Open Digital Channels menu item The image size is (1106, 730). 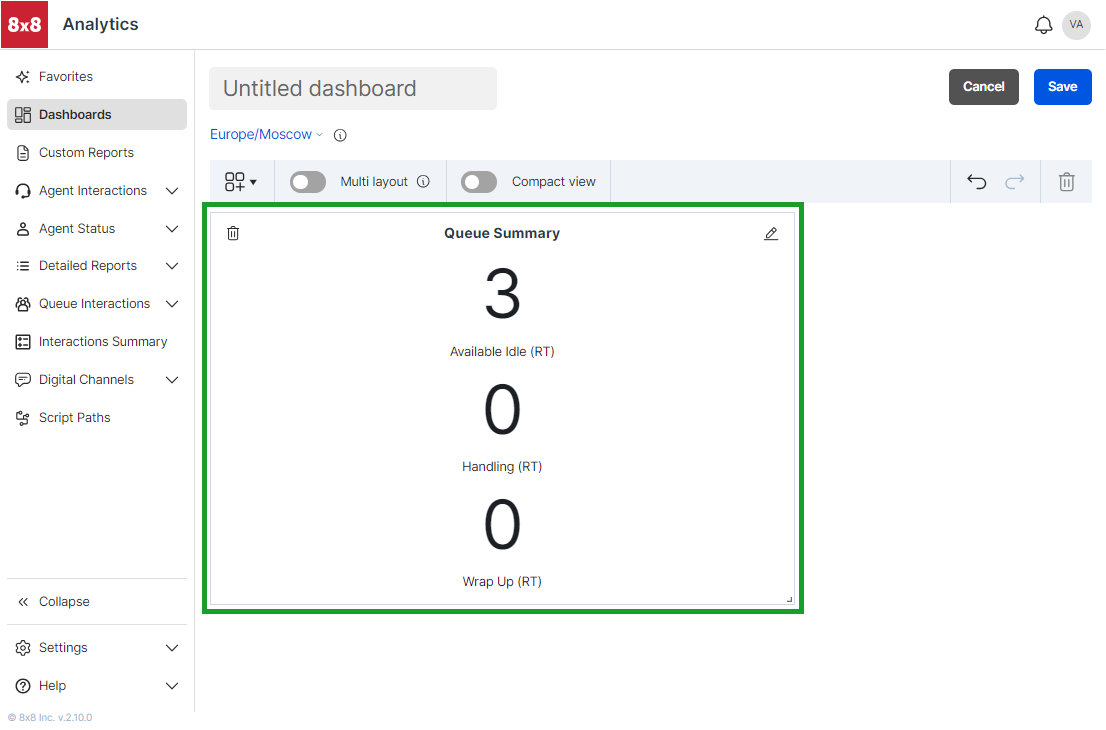click(86, 379)
